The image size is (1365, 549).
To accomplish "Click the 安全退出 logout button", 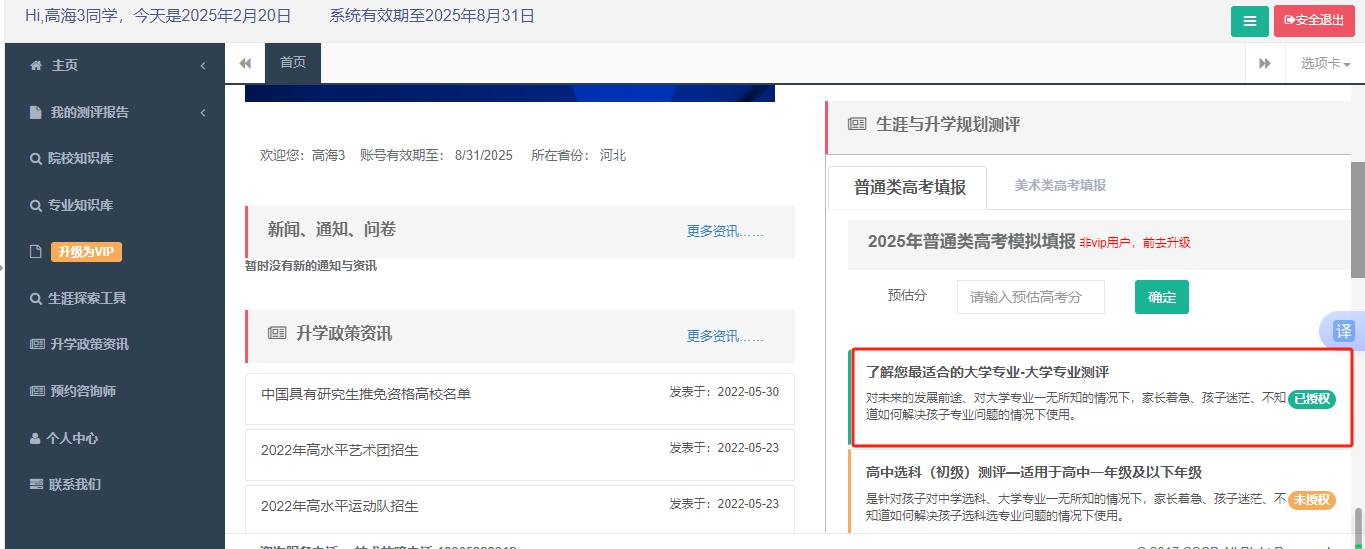I will [1313, 21].
